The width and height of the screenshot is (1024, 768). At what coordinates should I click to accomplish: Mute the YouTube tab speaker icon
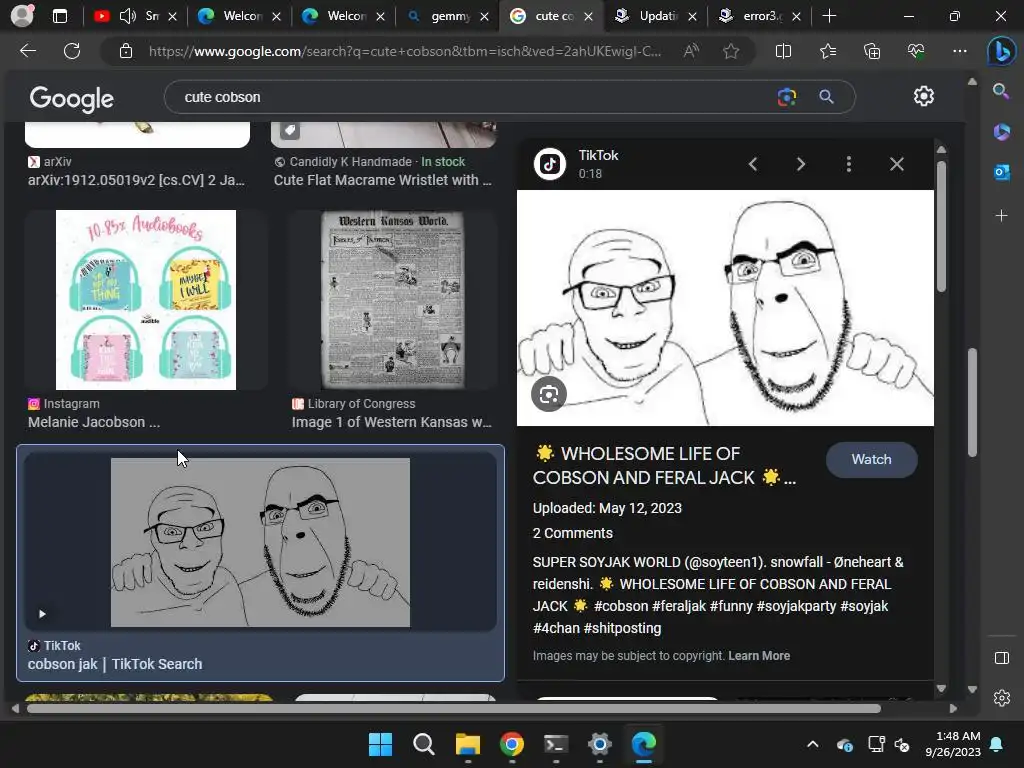coord(127,16)
